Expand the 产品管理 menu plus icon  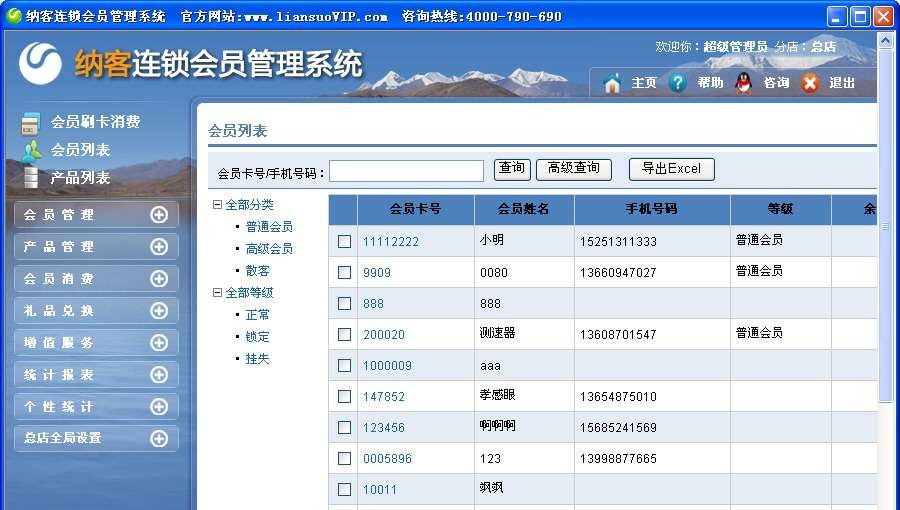point(159,247)
